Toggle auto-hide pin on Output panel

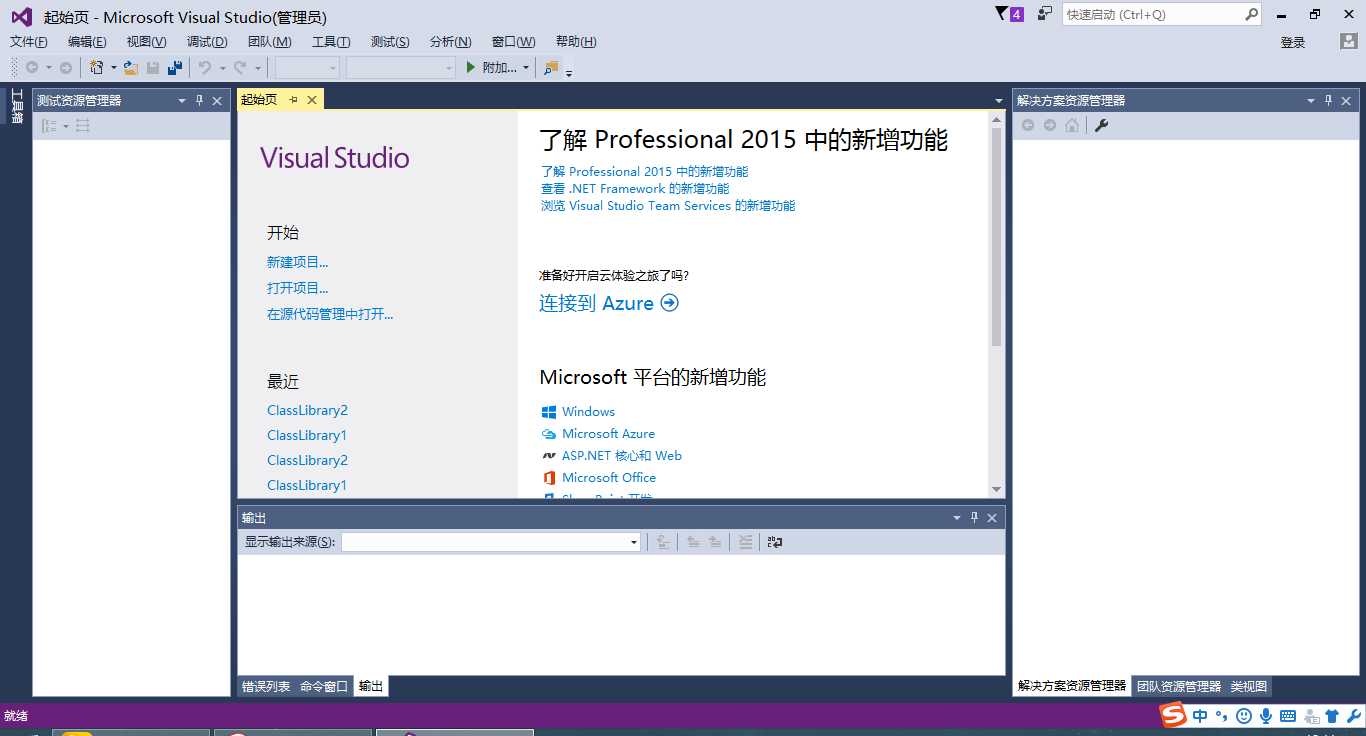pos(974,517)
